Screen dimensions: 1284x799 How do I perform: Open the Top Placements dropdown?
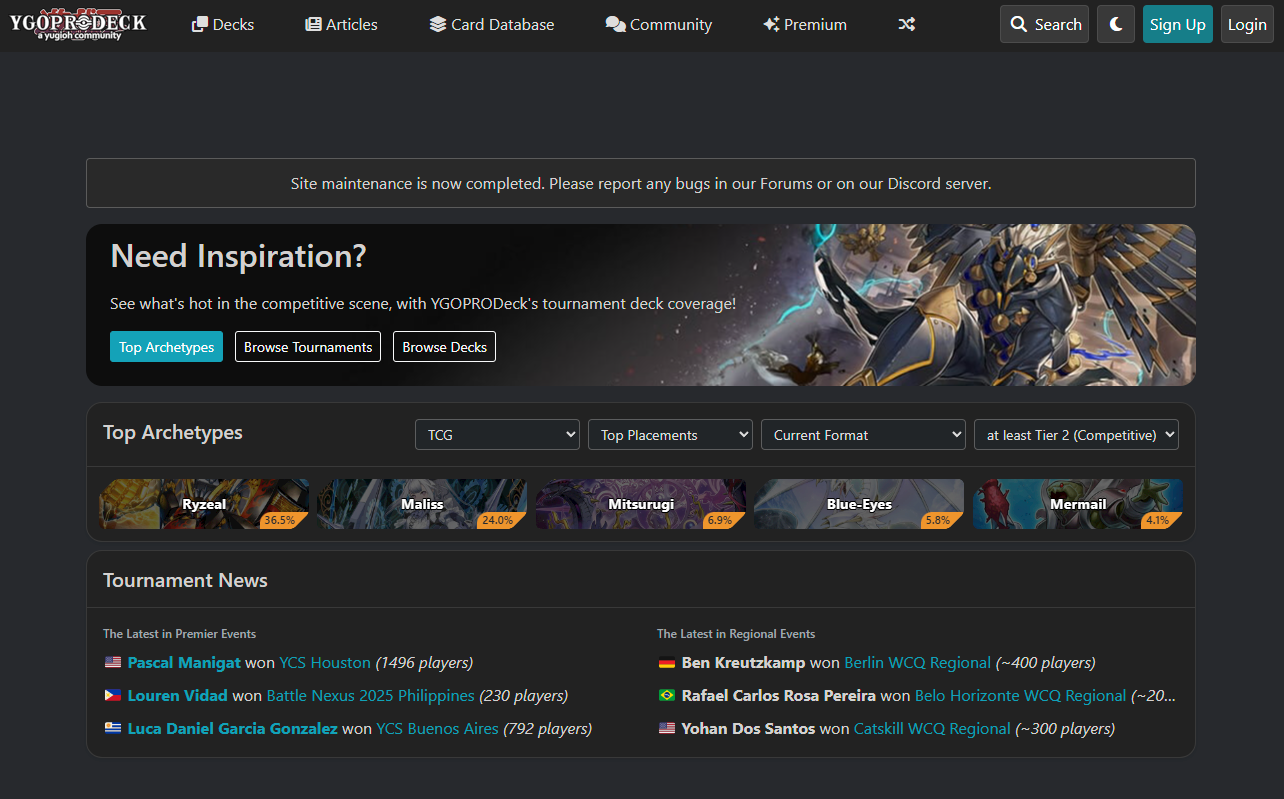point(670,434)
